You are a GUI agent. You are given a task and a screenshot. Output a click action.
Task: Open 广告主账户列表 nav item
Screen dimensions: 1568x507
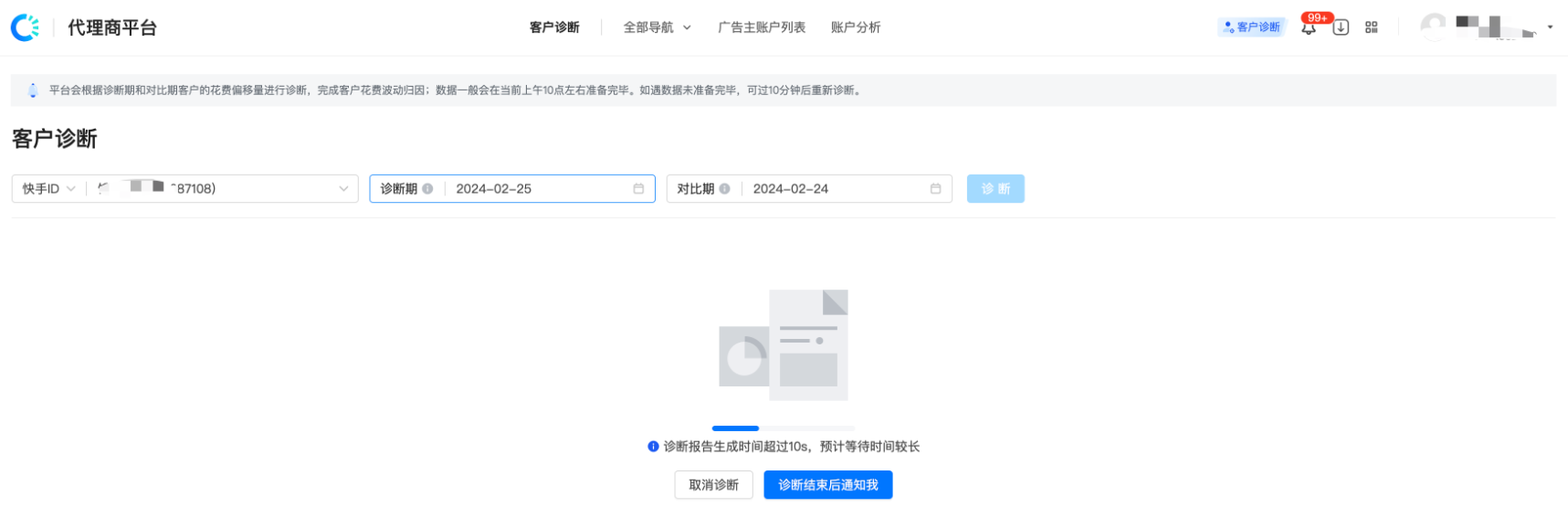click(762, 27)
